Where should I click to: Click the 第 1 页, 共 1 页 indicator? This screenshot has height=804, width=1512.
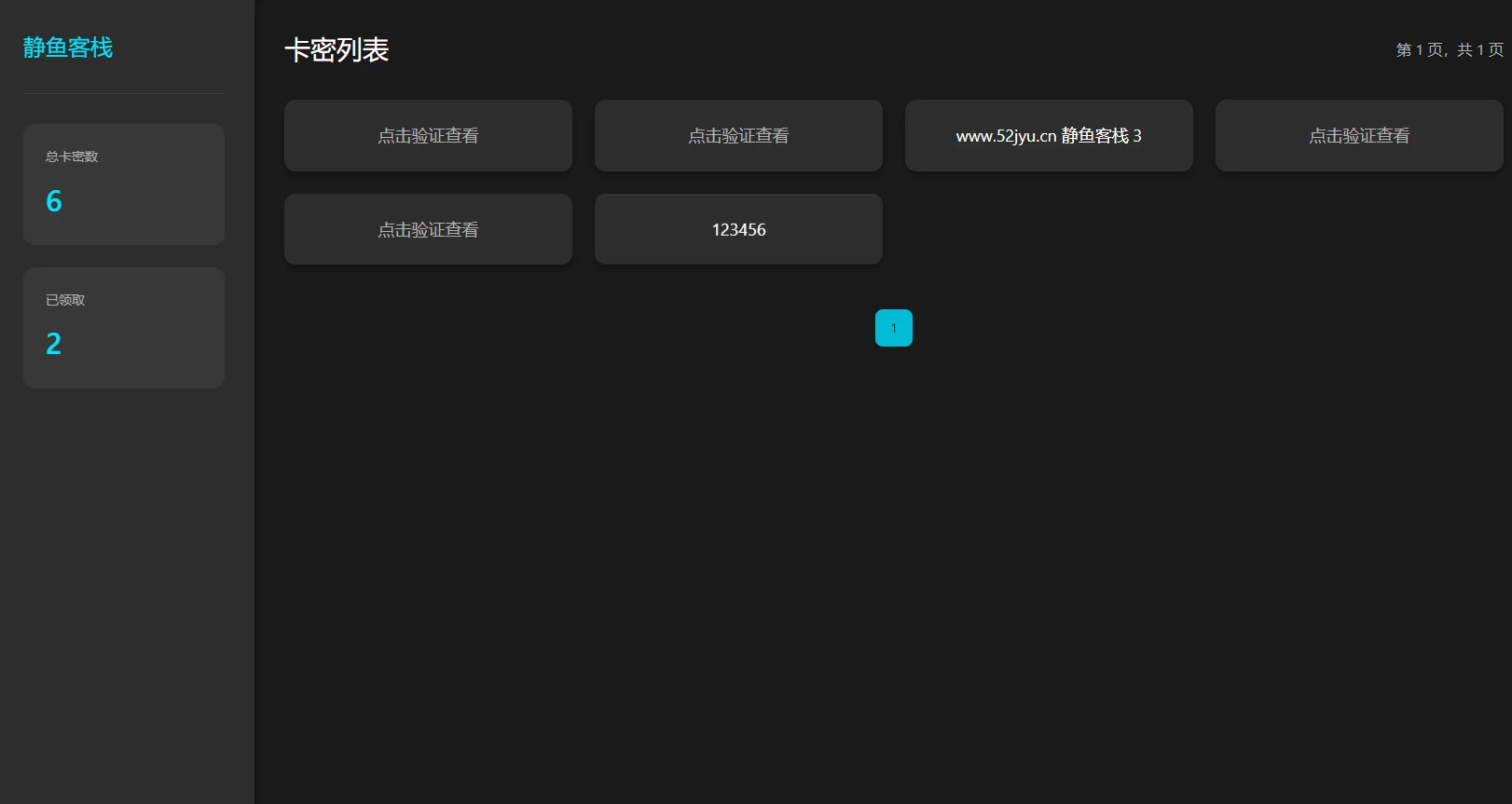[x=1449, y=50]
